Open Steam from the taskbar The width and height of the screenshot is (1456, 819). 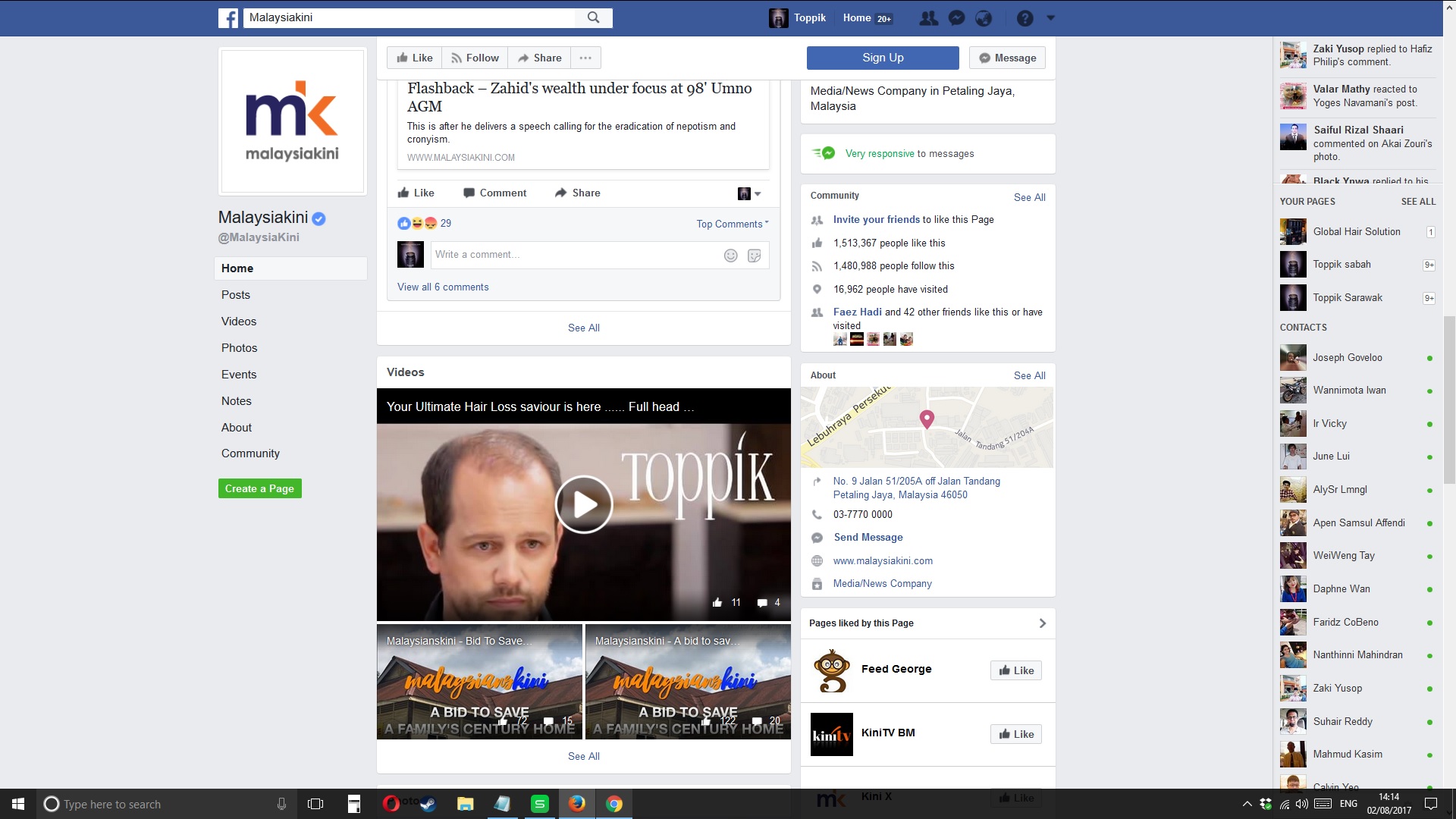coord(428,804)
